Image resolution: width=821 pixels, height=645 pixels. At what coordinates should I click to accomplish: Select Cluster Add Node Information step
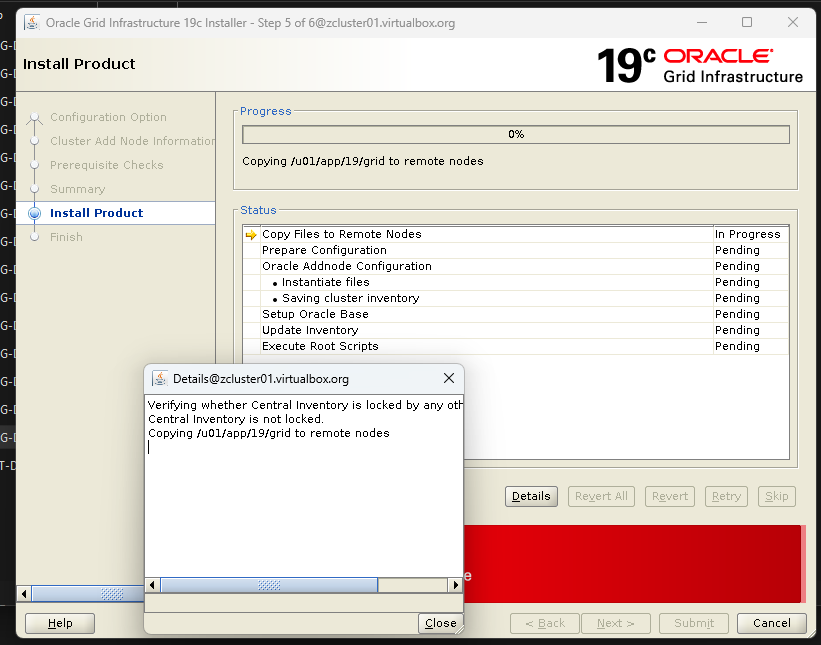(132, 141)
